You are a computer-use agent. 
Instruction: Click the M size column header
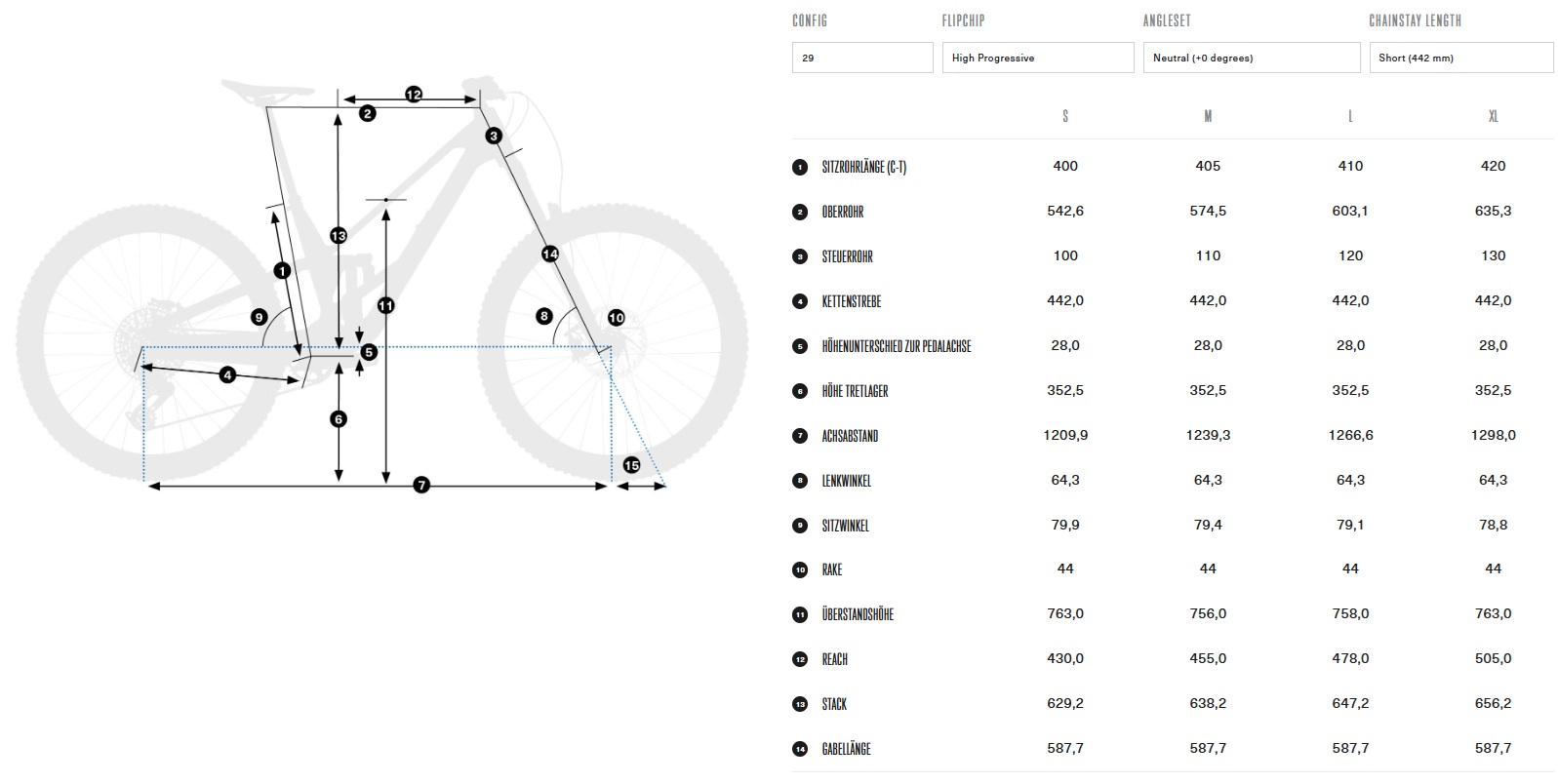tap(1208, 116)
